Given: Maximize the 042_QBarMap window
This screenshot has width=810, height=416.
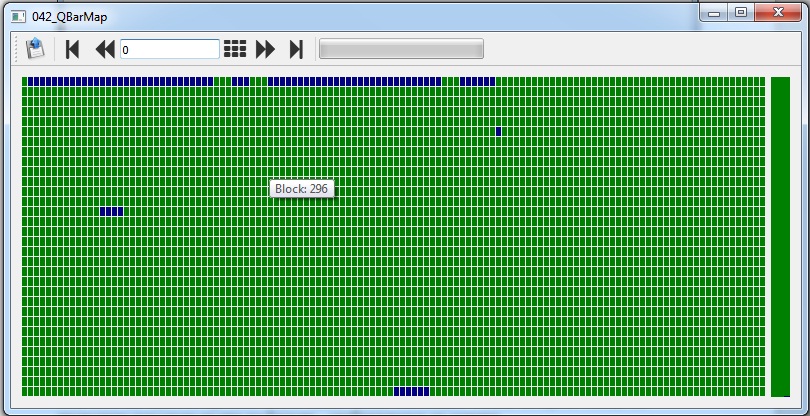Looking at the screenshot, I should tap(741, 12).
